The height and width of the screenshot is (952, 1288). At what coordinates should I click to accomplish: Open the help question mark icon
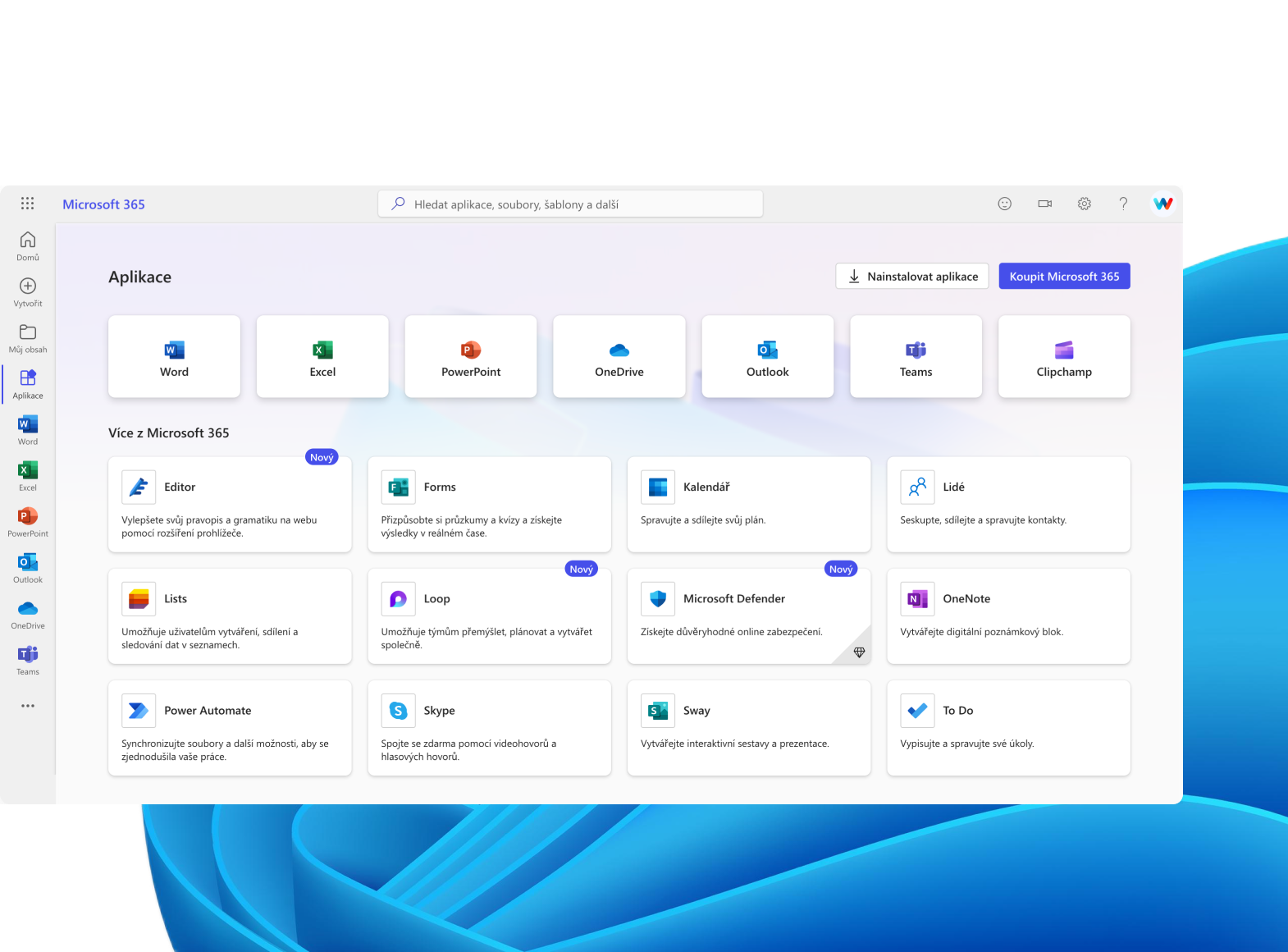point(1123,204)
